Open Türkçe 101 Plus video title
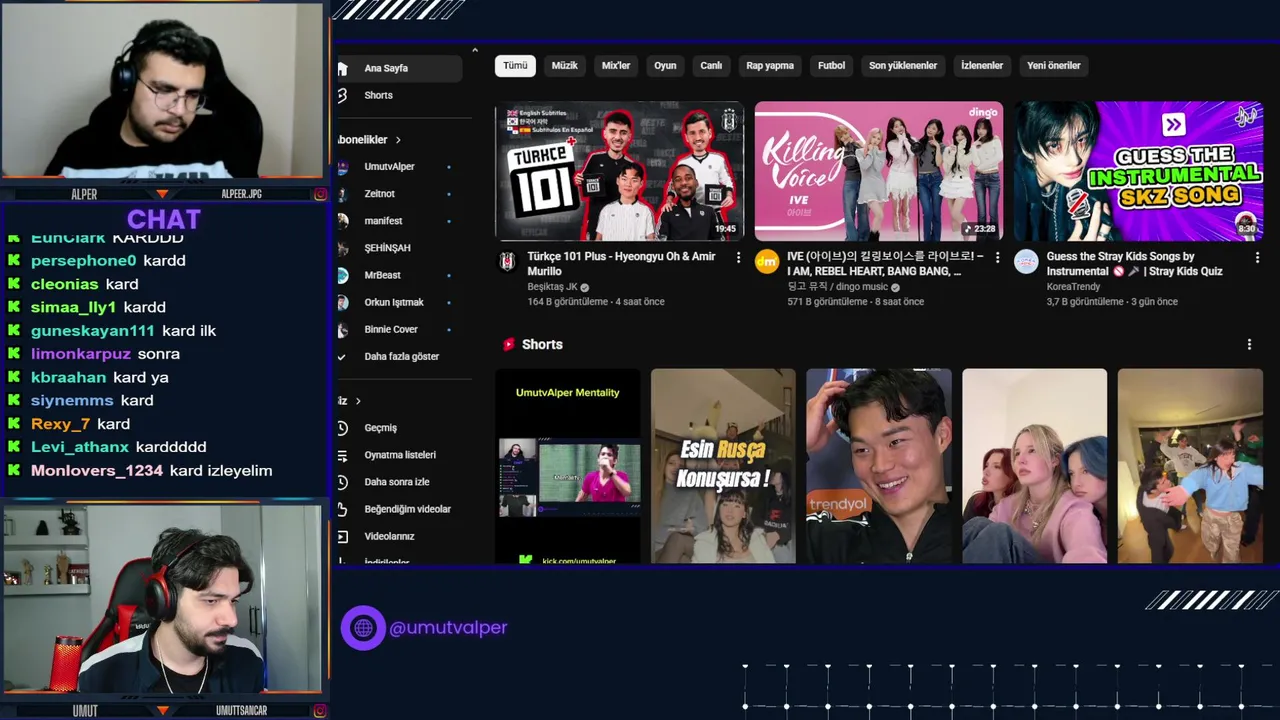The image size is (1280, 720). [x=621, y=264]
